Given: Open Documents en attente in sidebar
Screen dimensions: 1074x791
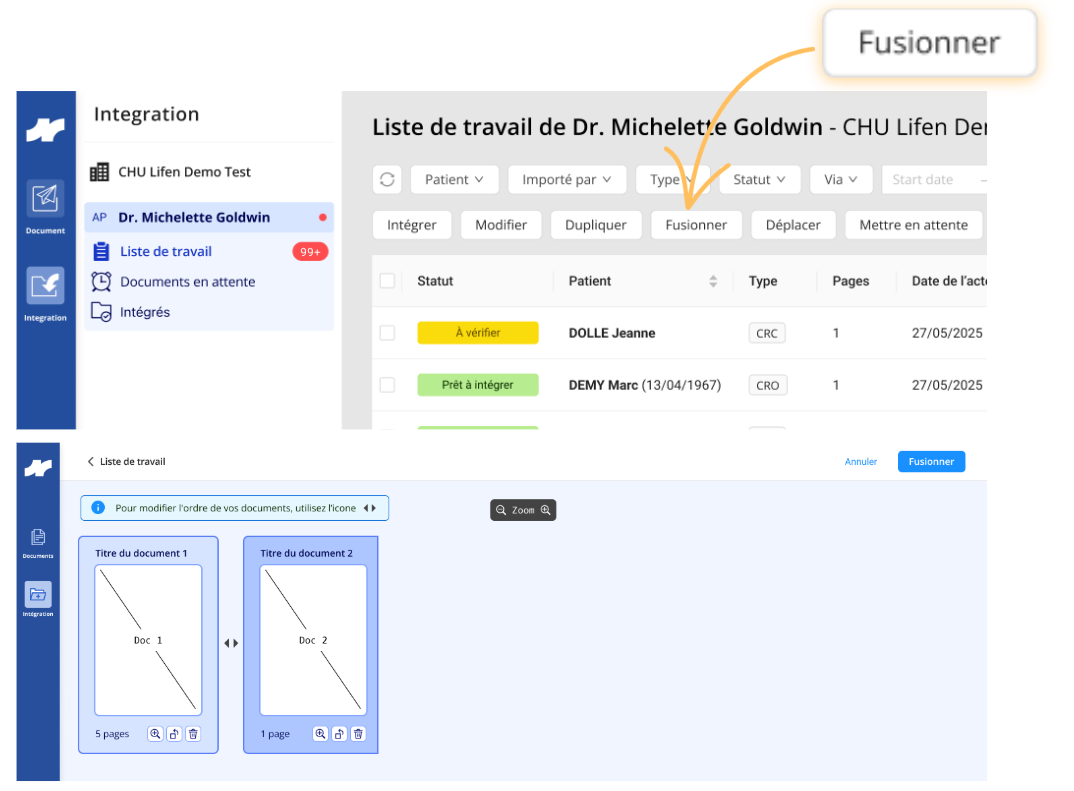Looking at the screenshot, I should [187, 281].
